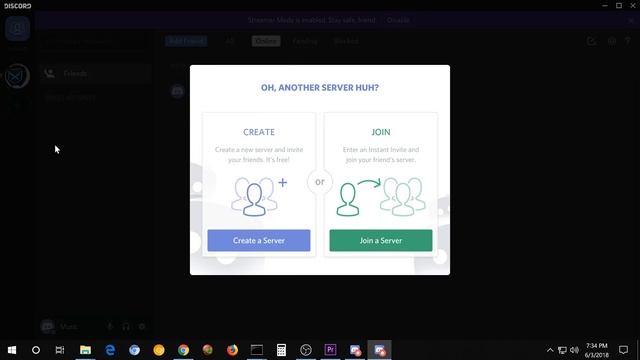The image size is (640, 360).
Task: Click the join-server people illustration
Action: (x=381, y=196)
